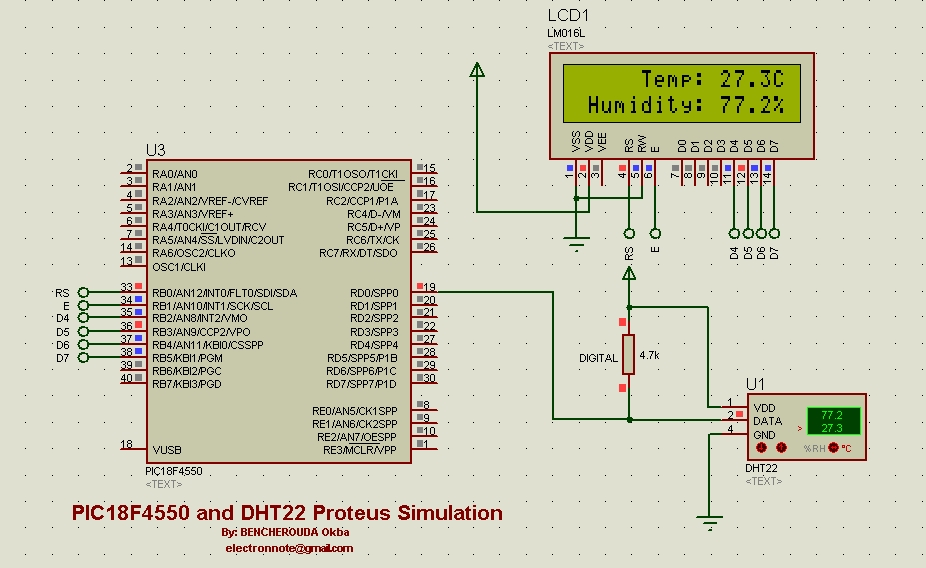The width and height of the screenshot is (926, 568).
Task: Click the U3 reference label
Action: pos(155,151)
